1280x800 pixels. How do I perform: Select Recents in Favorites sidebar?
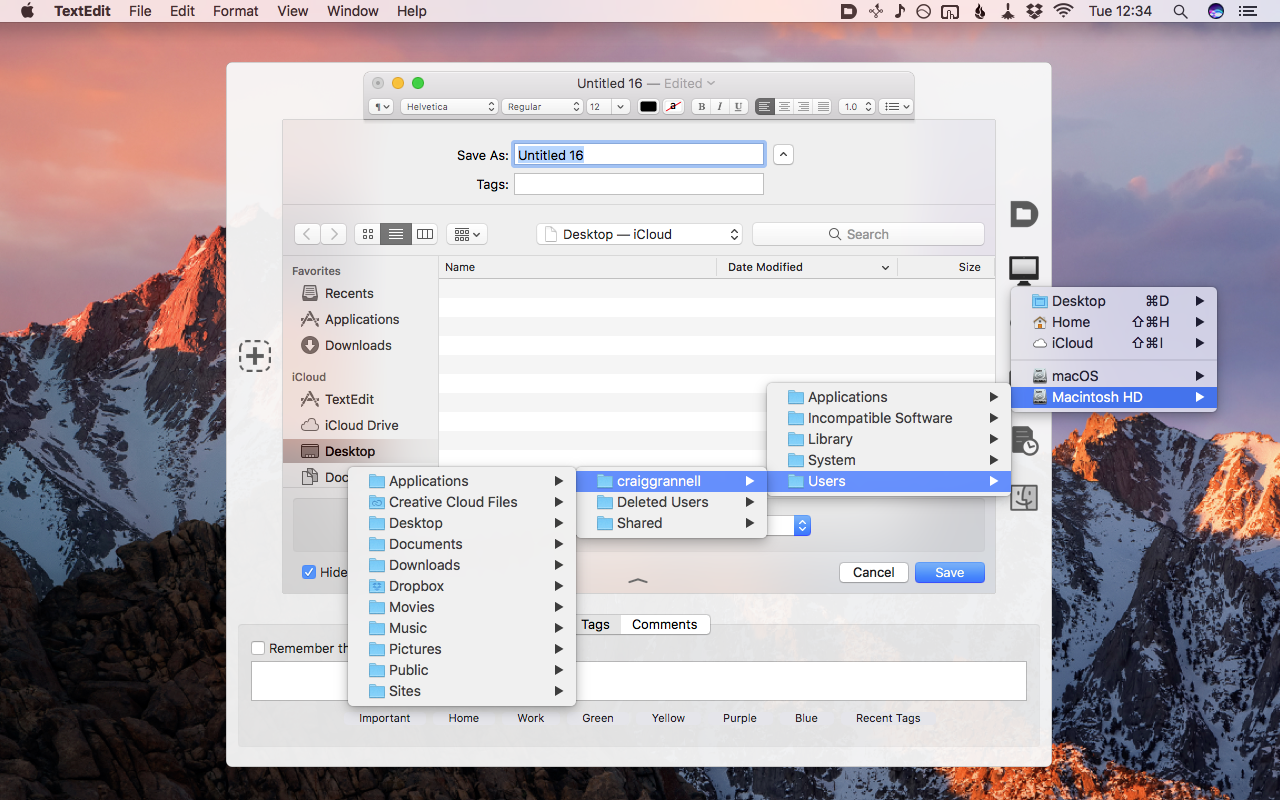(360, 293)
